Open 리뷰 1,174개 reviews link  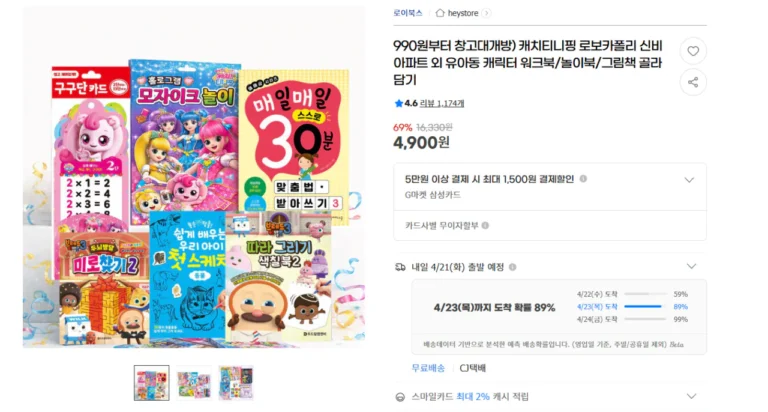tap(442, 103)
